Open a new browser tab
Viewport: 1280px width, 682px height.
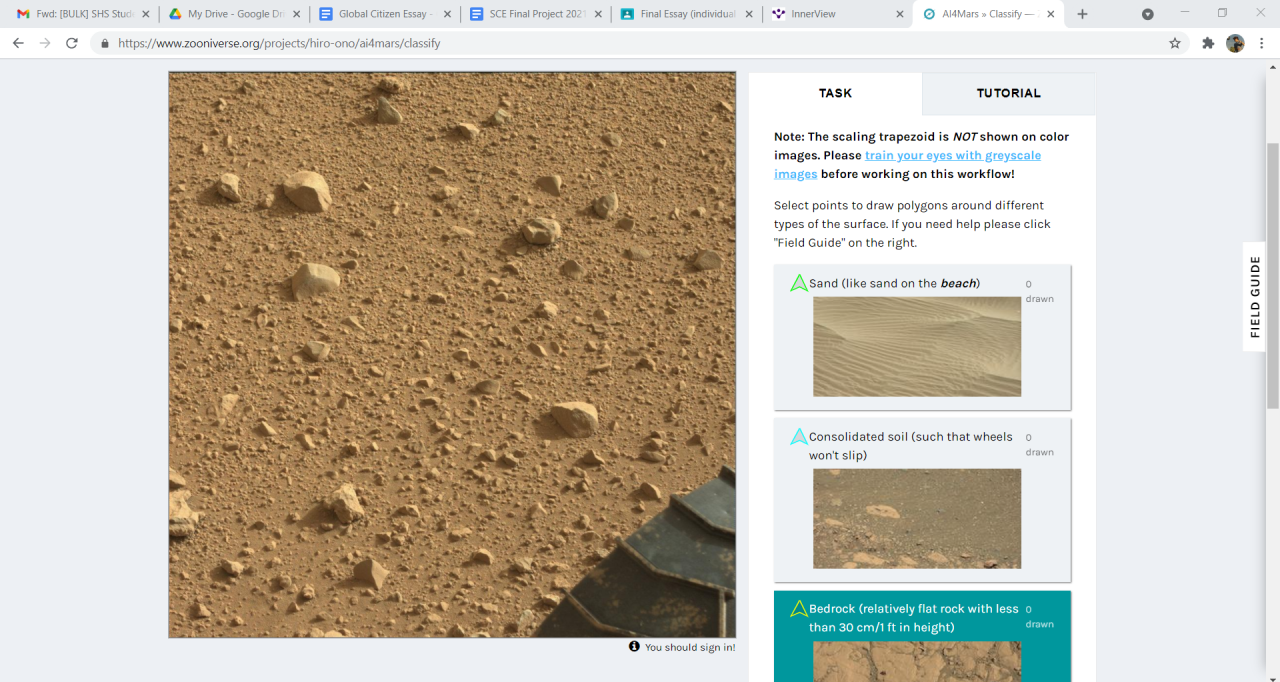[1082, 14]
